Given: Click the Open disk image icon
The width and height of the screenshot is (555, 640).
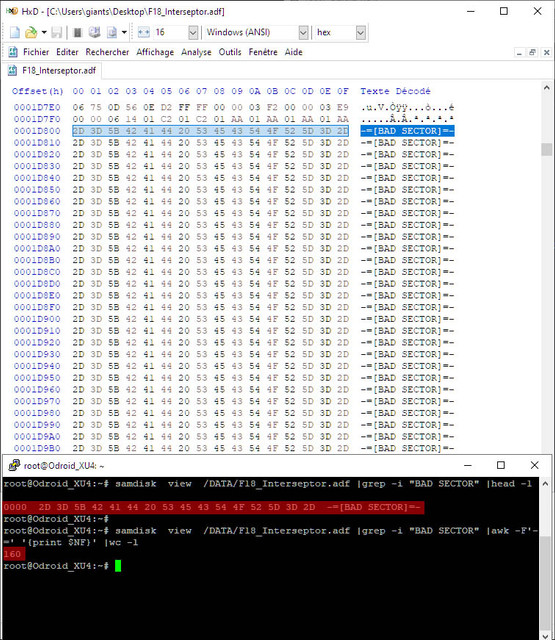Looking at the screenshot, I should [x=112, y=32].
